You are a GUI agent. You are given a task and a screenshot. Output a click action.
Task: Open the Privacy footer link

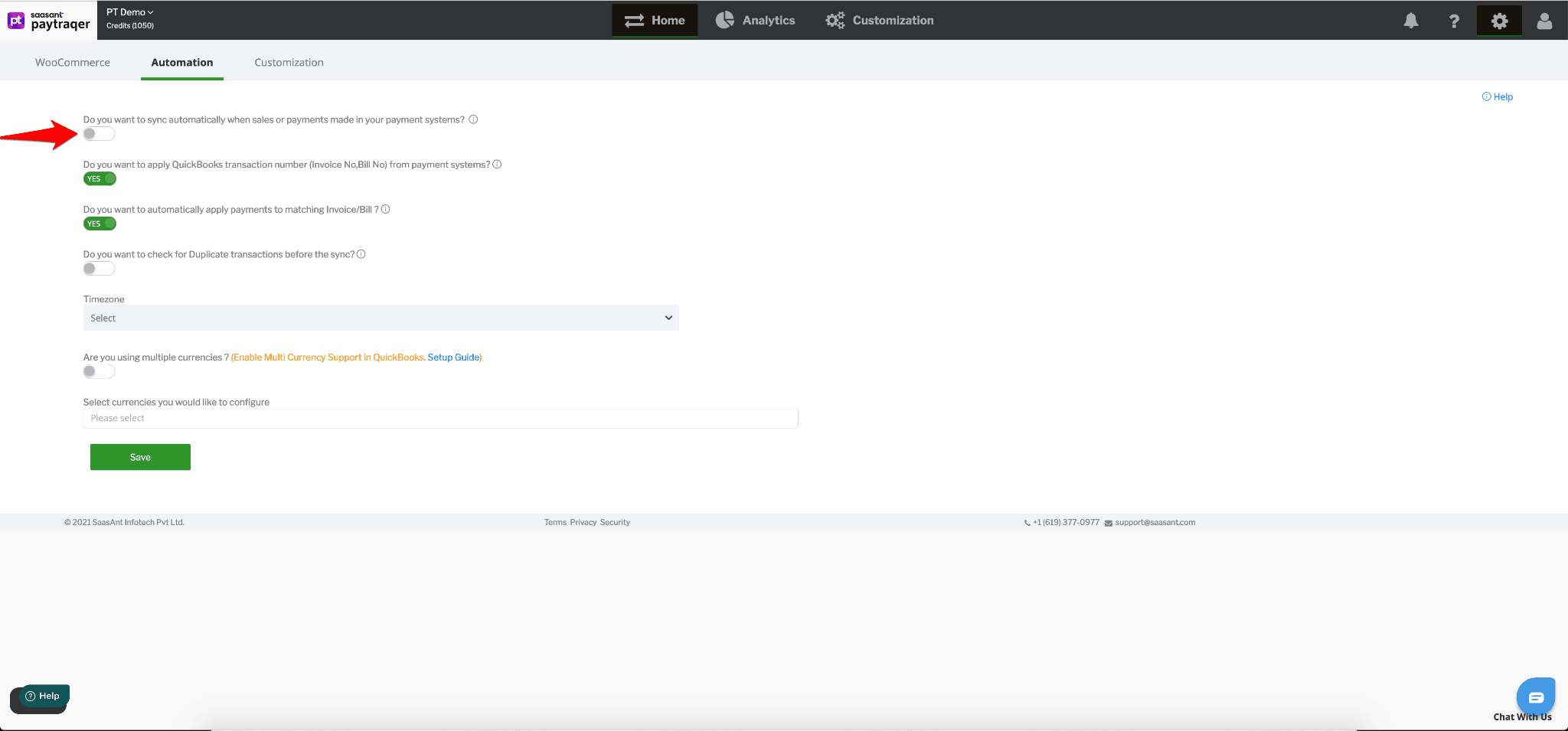point(583,523)
